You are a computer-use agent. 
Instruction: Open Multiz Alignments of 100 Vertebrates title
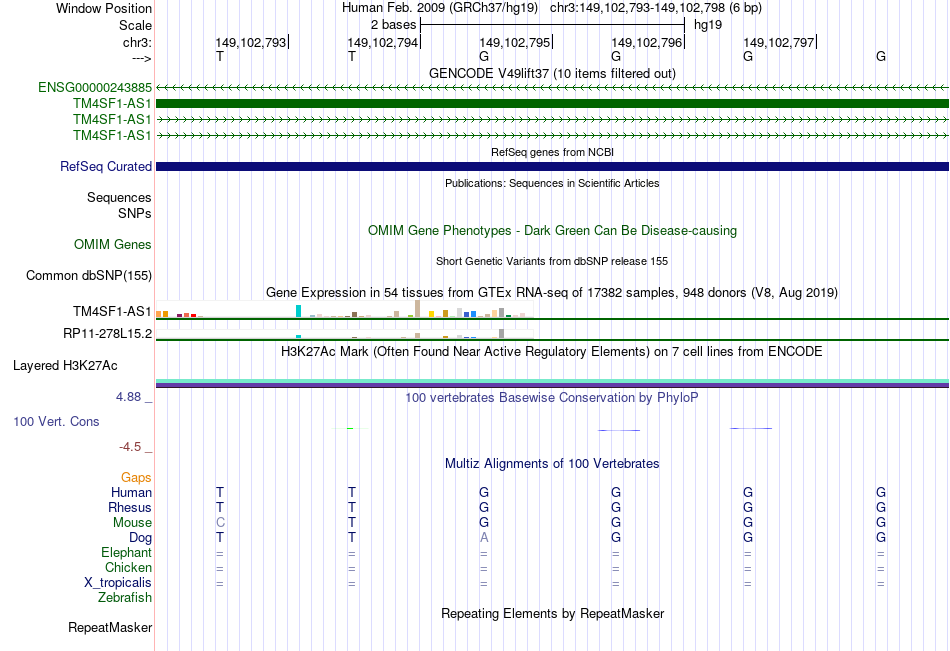point(552,464)
